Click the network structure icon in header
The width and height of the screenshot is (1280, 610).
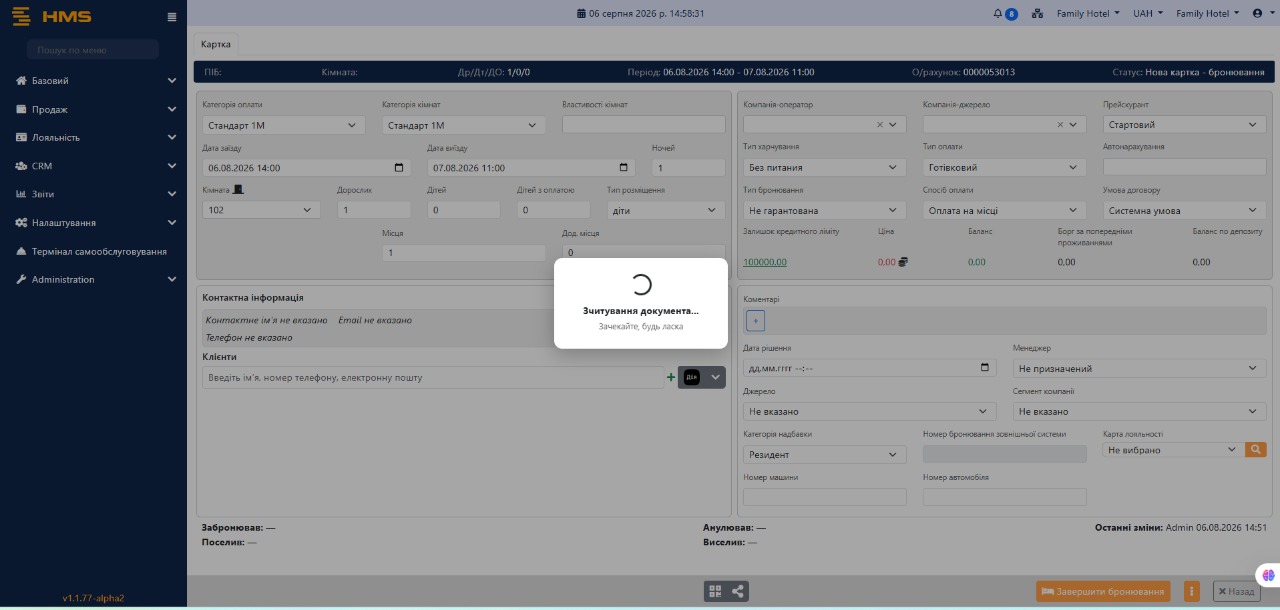coord(1037,14)
